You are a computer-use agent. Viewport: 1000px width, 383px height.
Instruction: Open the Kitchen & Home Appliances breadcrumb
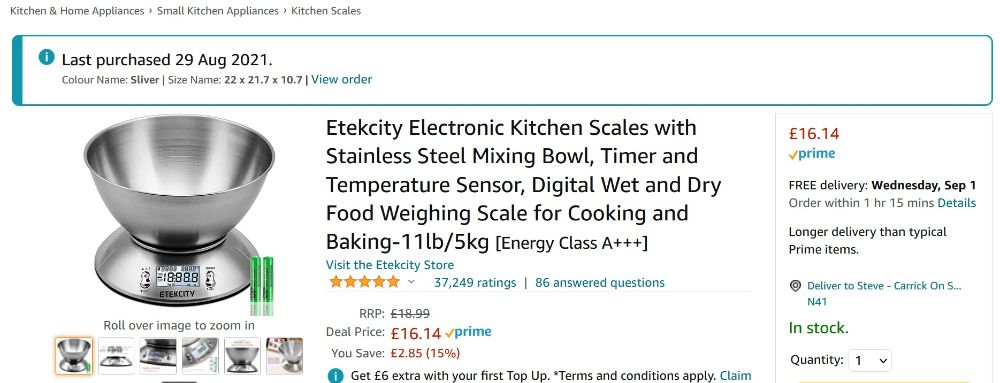tap(77, 11)
